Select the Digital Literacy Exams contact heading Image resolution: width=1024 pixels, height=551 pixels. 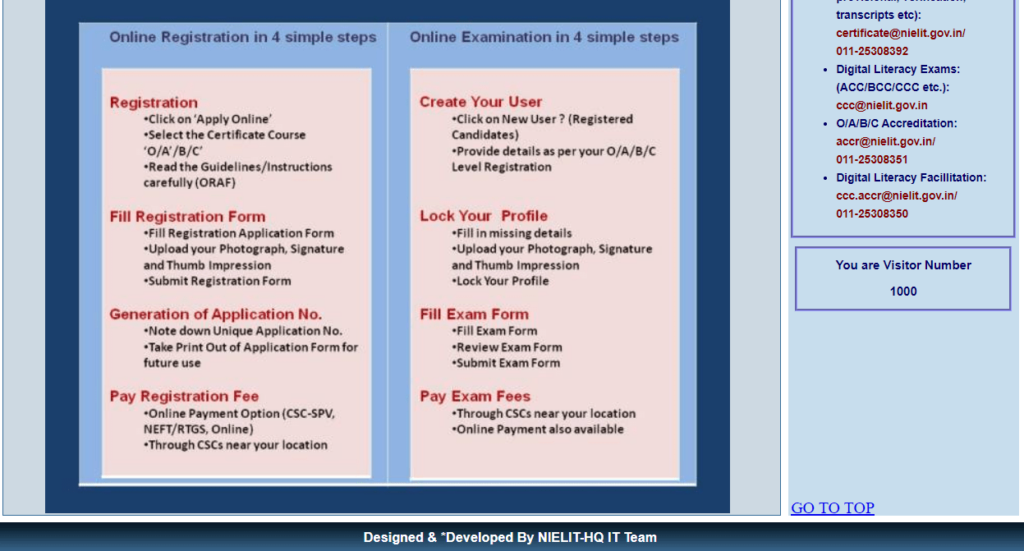897,69
